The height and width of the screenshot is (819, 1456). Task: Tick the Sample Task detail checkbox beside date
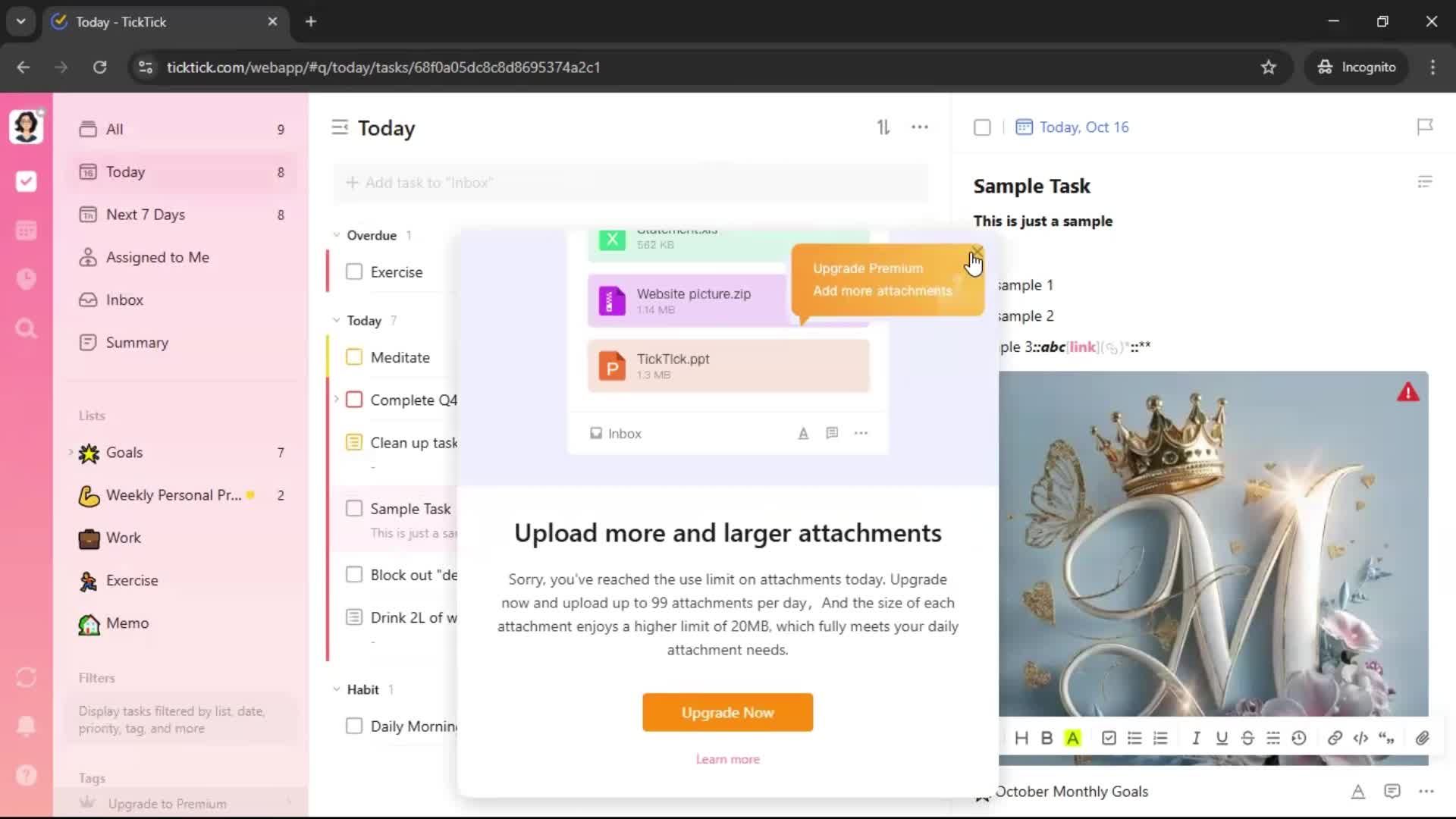[x=982, y=127]
